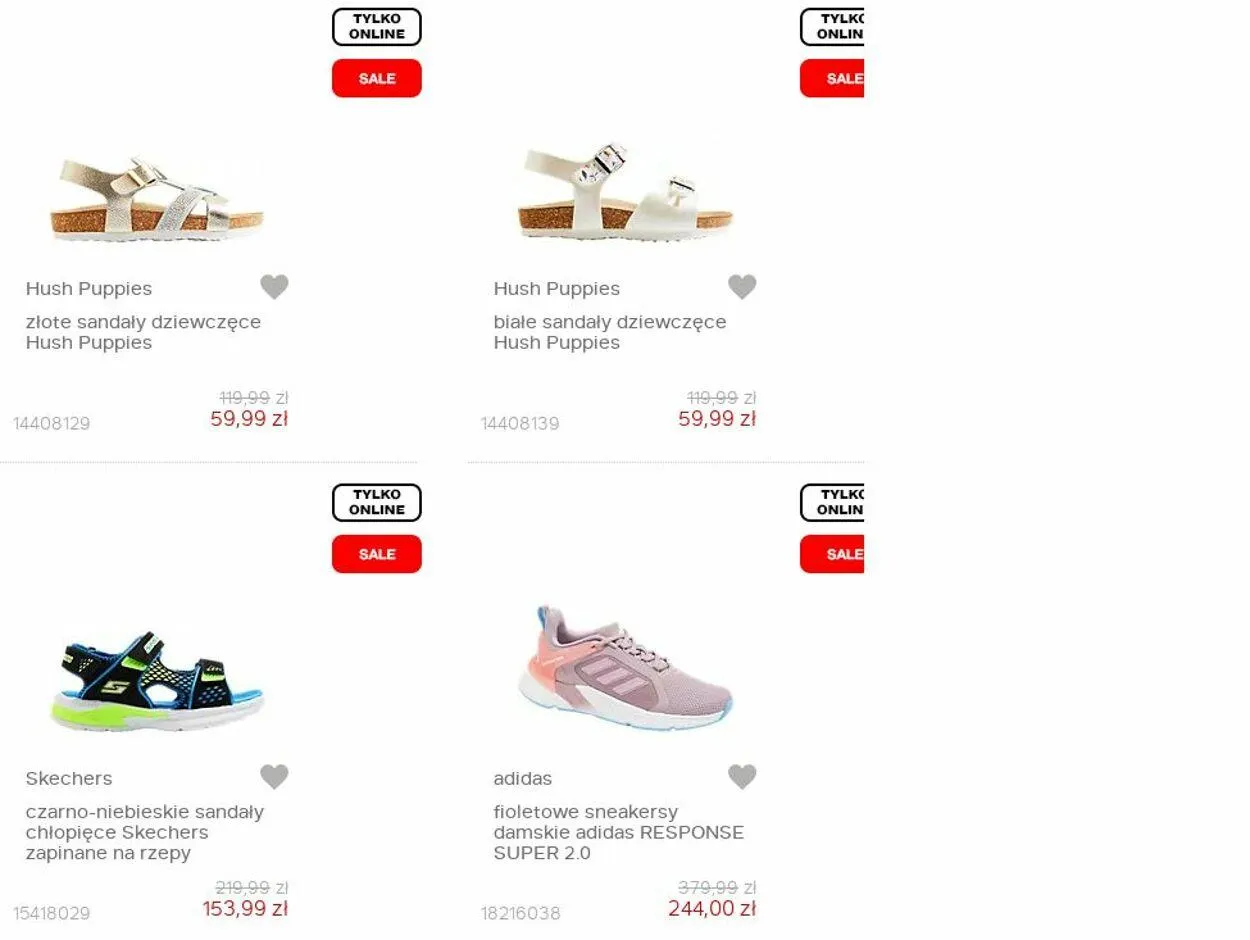The width and height of the screenshot is (1250, 940).
Task: Click SALE badge on Skechers sandals
Action: point(377,554)
